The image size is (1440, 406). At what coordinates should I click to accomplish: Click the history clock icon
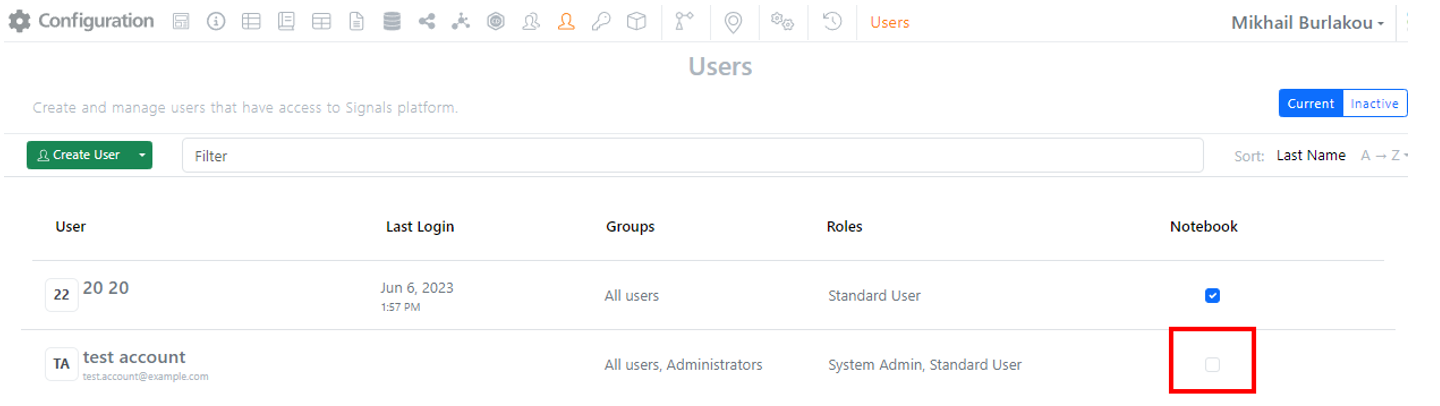(x=832, y=21)
